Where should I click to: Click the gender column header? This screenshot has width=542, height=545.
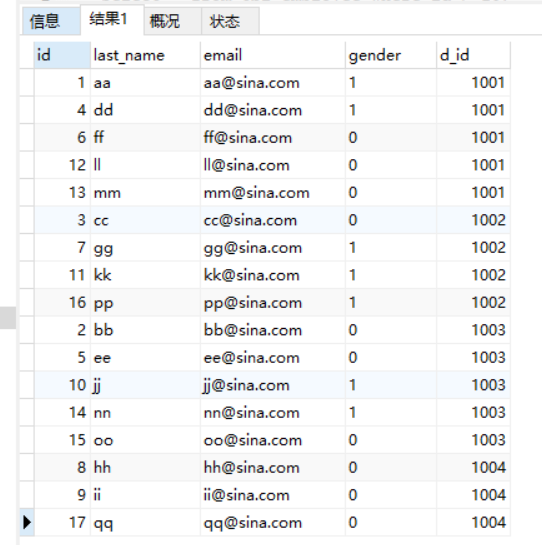pos(391,55)
